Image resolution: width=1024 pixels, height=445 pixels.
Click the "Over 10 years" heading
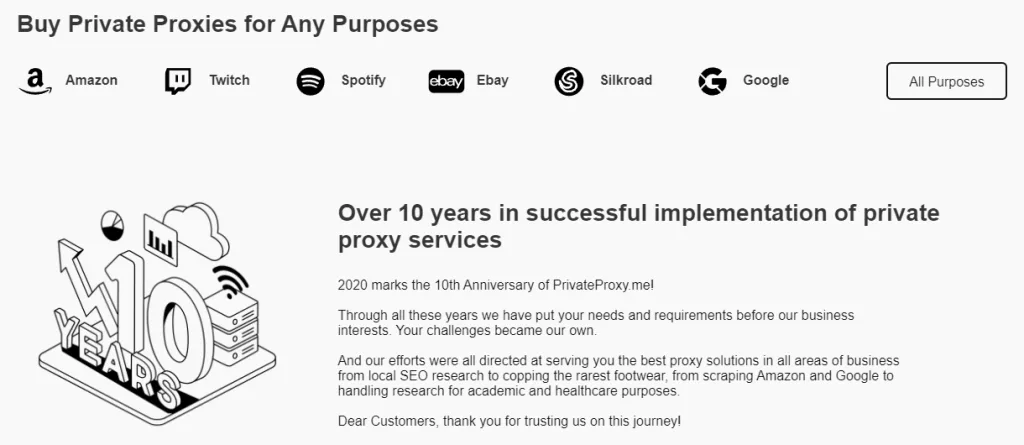tap(638, 226)
